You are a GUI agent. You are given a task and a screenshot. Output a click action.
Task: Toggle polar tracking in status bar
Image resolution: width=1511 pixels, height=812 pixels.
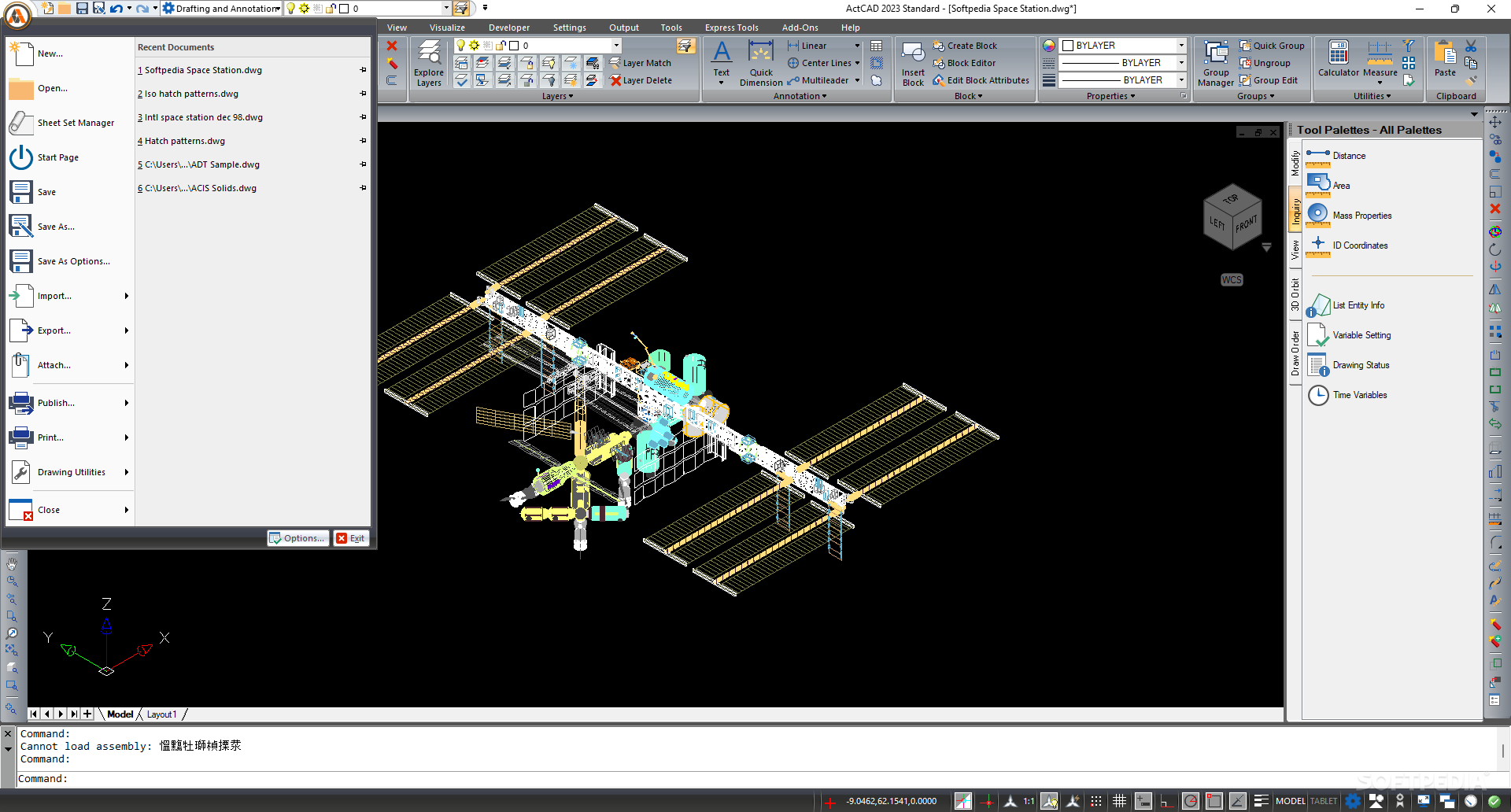(1190, 801)
